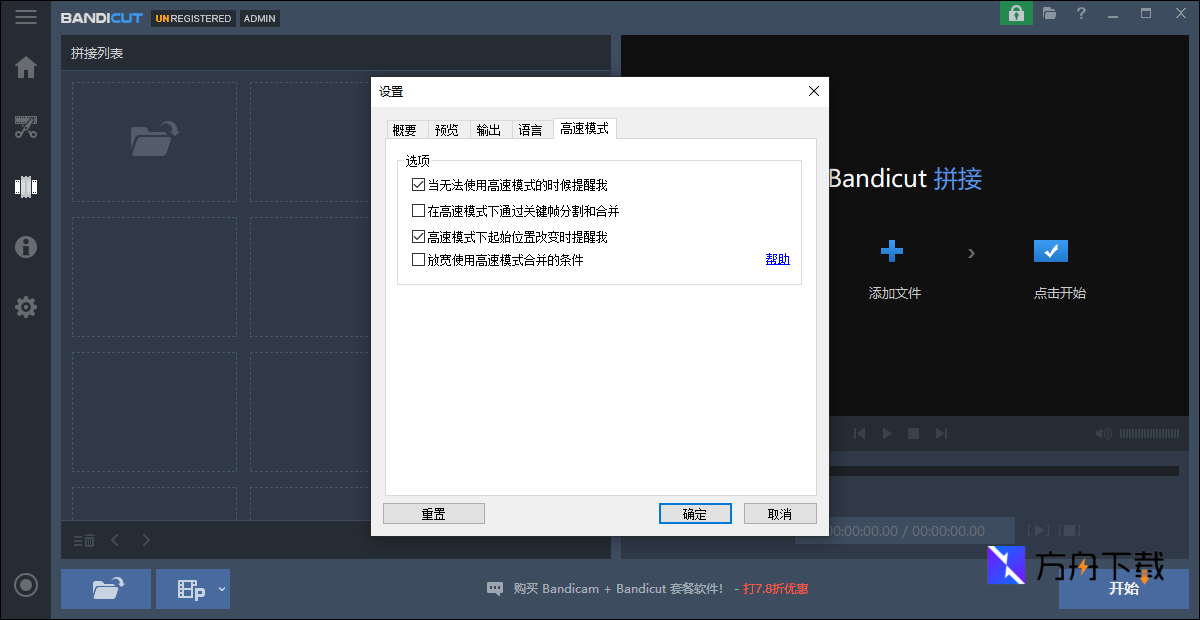1200x620 pixels.
Task: Click the 帮助 link in the dialog
Action: pyautogui.click(x=777, y=258)
